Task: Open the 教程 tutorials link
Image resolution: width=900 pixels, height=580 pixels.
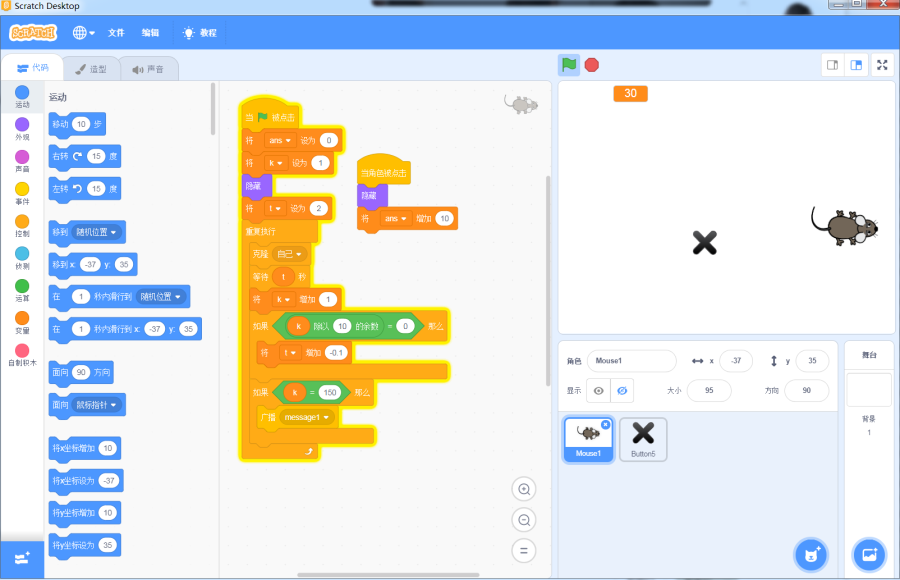Action: tap(199, 33)
